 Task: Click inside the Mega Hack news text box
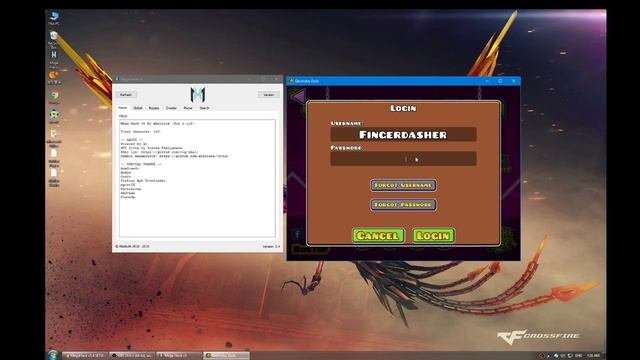click(x=197, y=178)
